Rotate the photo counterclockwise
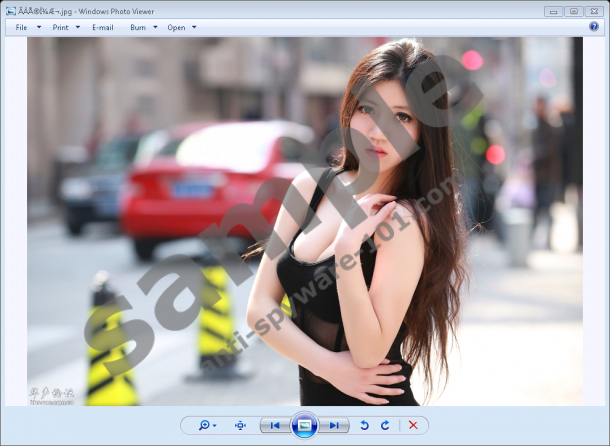The image size is (610, 446). [365, 425]
